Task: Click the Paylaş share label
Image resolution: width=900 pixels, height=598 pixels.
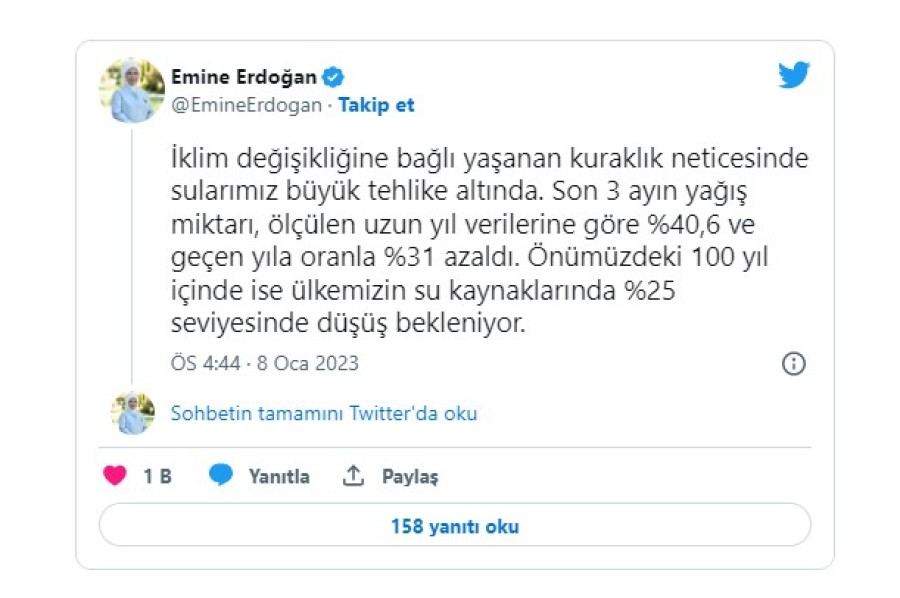Action: (410, 477)
